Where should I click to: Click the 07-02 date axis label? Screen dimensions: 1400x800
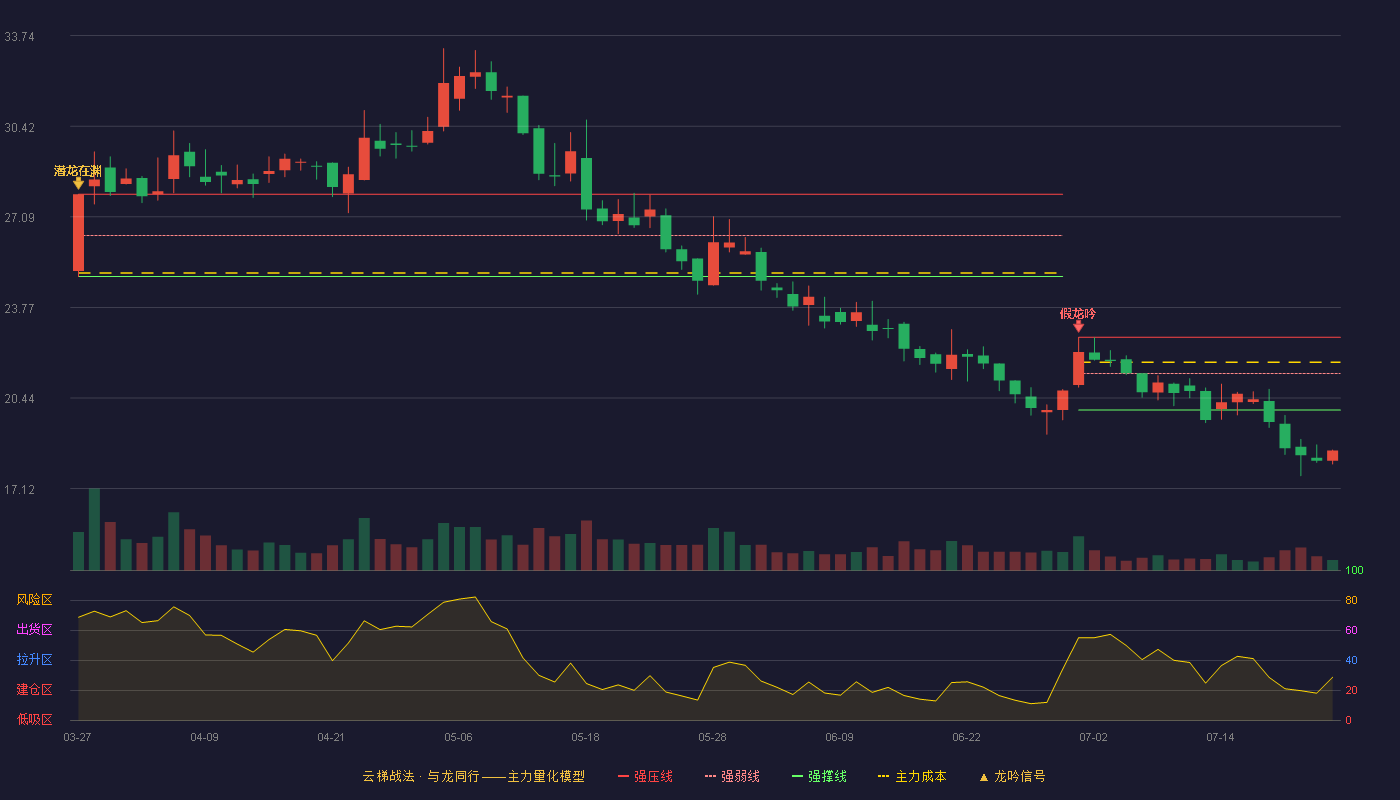tap(1093, 737)
